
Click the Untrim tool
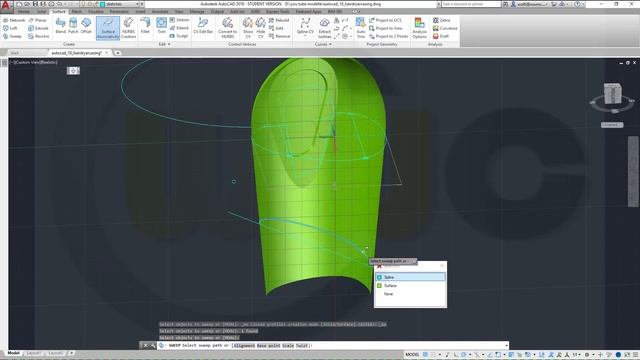pyautogui.click(x=179, y=20)
